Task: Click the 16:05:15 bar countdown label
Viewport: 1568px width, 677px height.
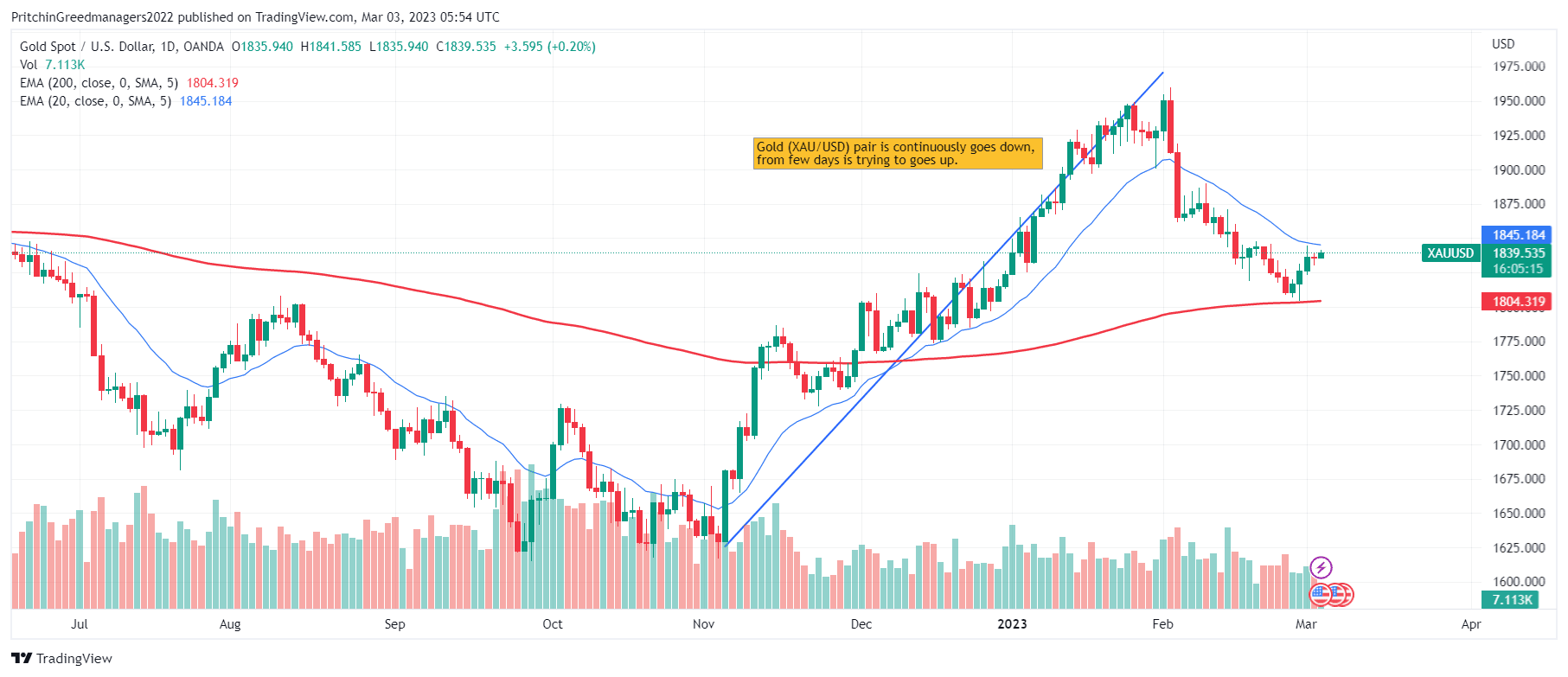Action: (x=1518, y=269)
